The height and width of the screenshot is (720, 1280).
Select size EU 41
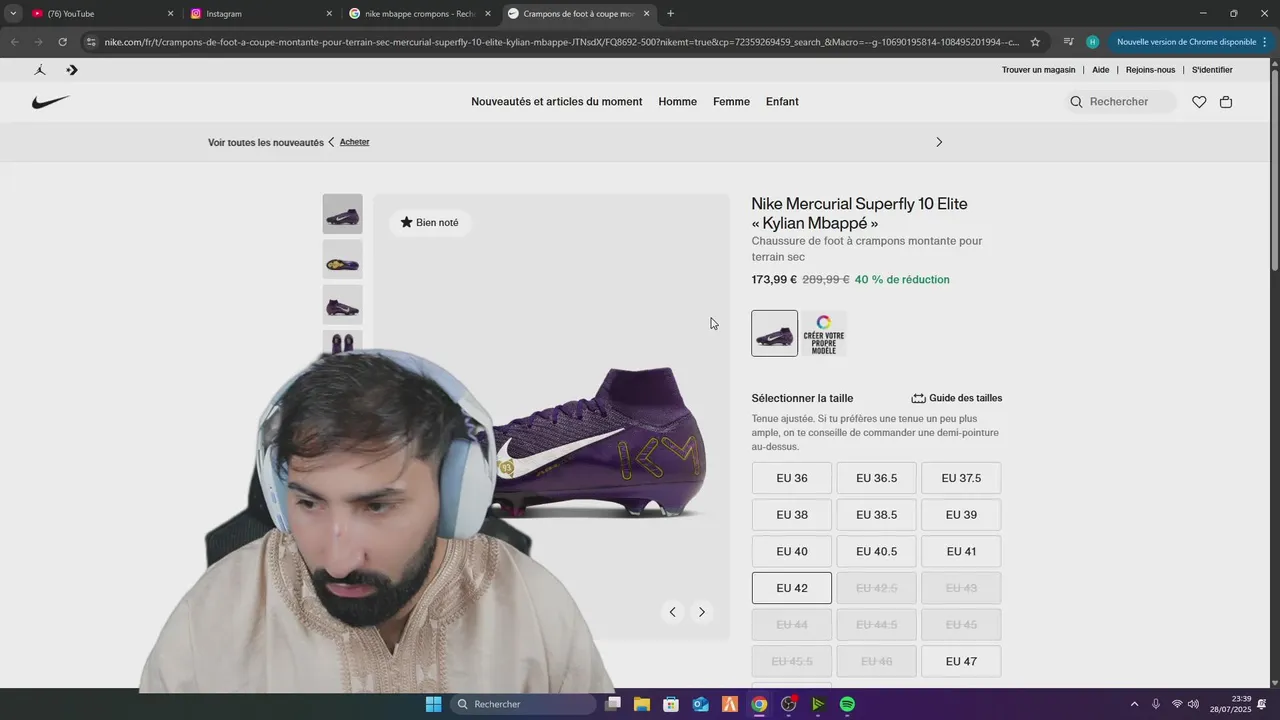[961, 551]
